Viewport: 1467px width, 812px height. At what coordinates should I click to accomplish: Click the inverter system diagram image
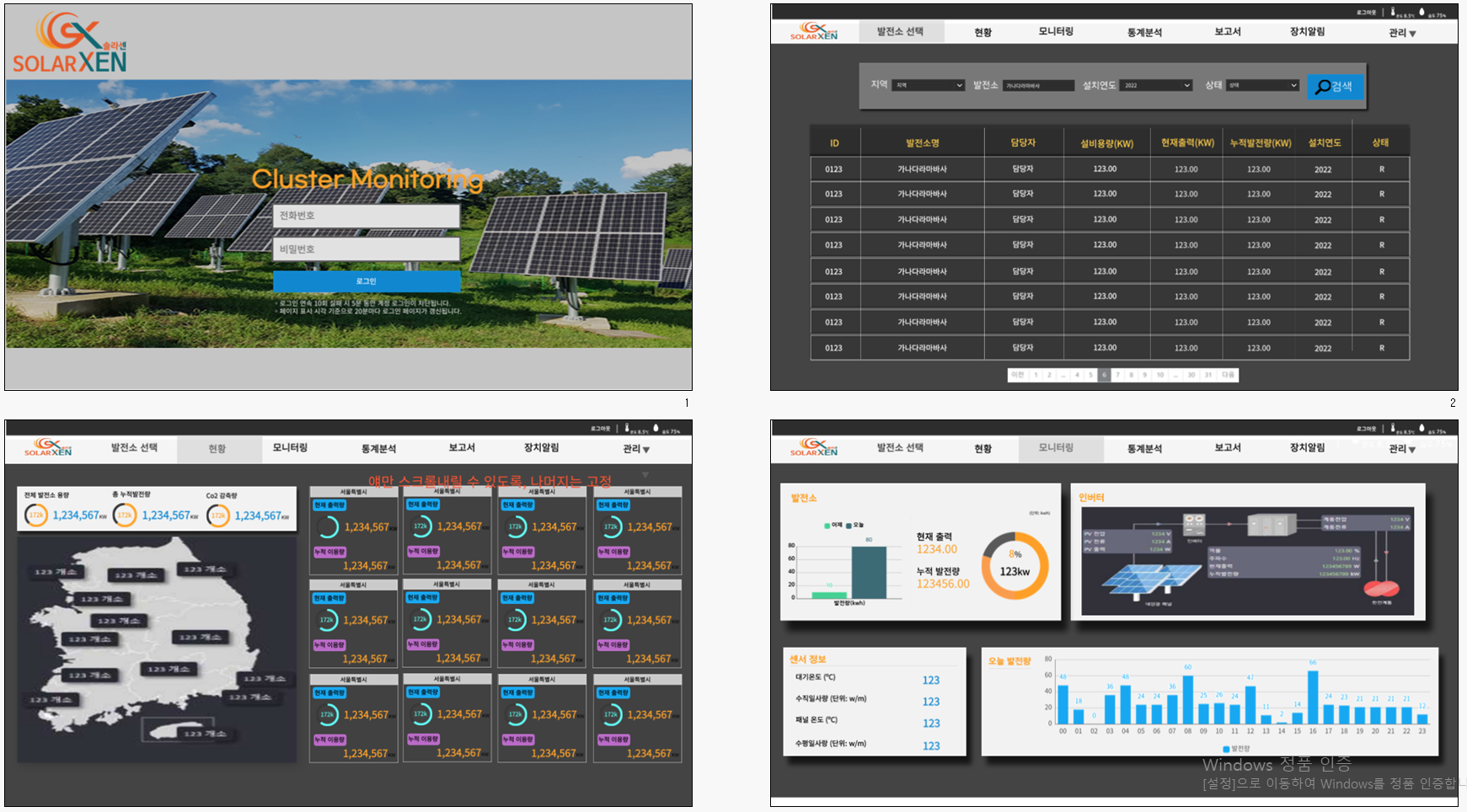[1248, 560]
